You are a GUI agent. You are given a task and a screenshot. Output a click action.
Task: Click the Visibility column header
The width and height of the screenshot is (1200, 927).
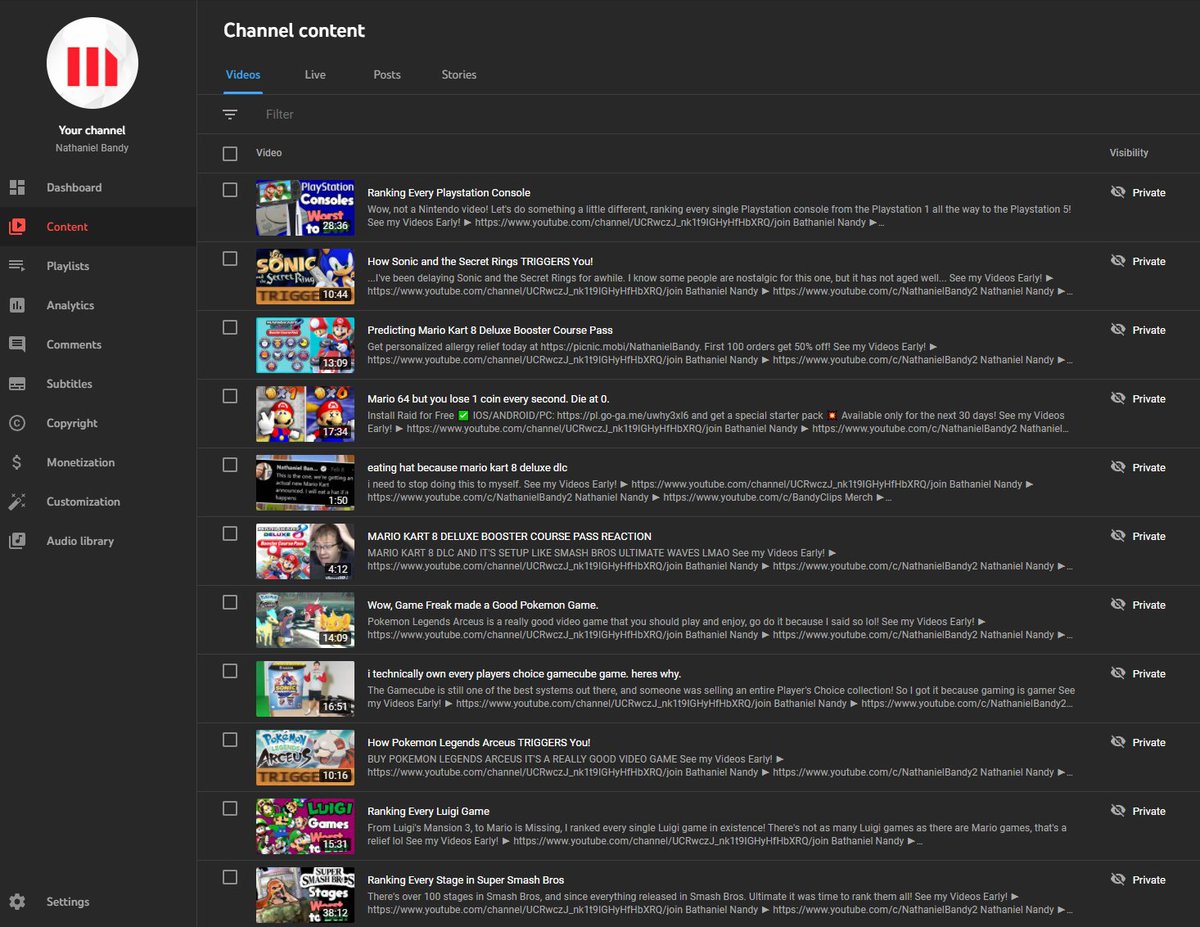(x=1129, y=153)
